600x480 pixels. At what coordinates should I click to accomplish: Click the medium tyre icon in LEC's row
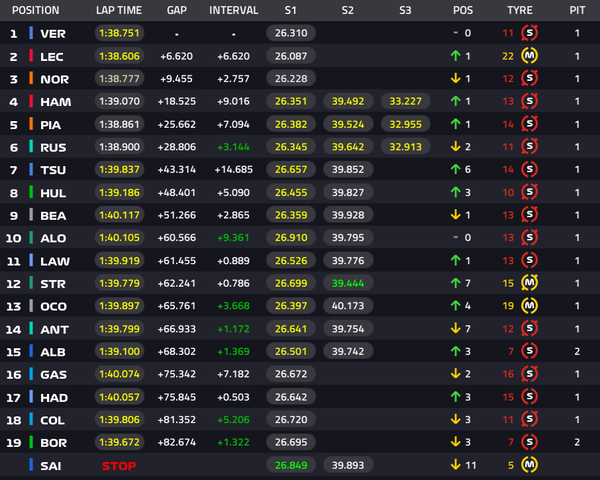(529, 56)
